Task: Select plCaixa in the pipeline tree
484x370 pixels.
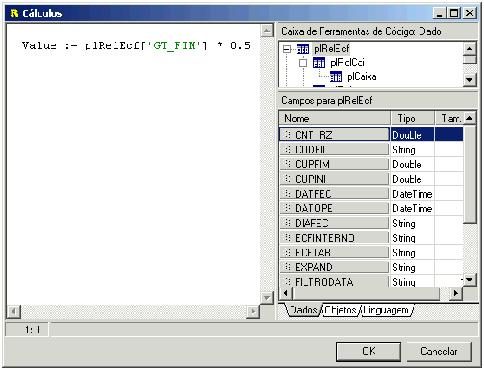Action: pos(362,77)
